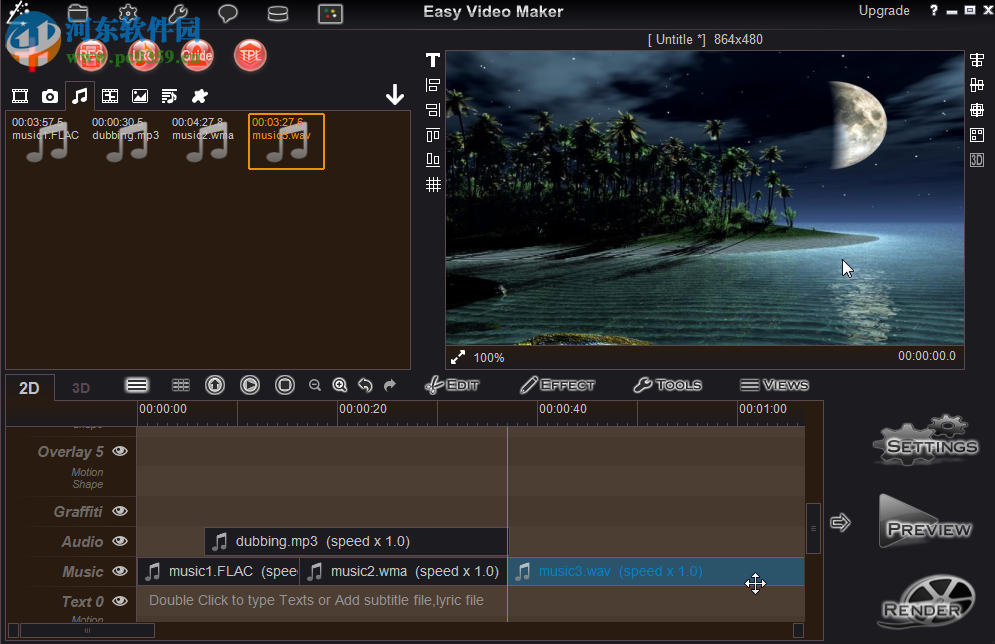Switch to the 3D timeline tab

80,387
